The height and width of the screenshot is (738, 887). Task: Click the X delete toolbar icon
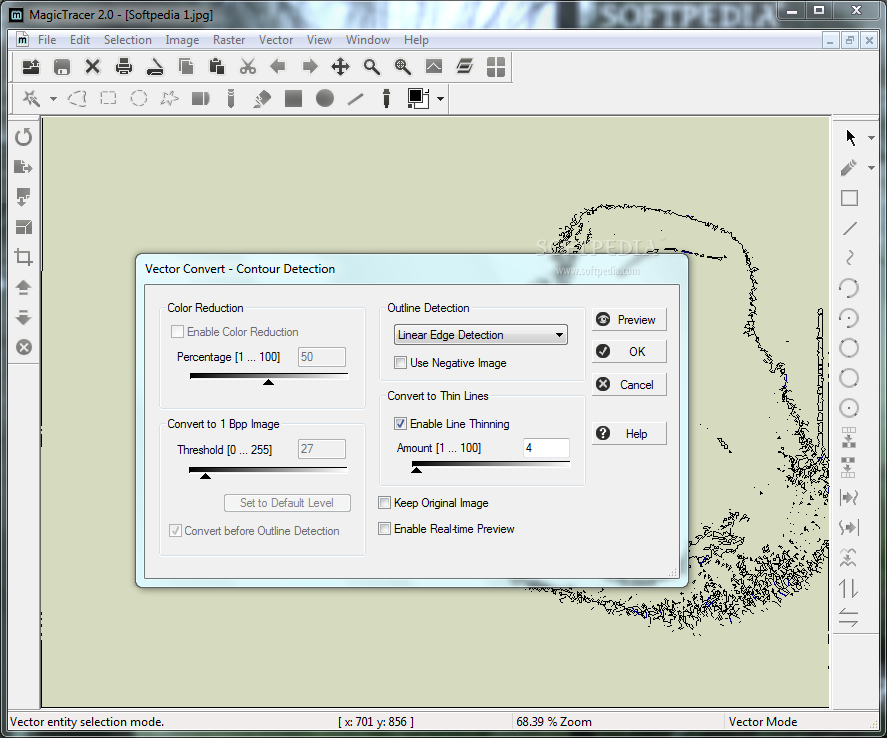coord(93,67)
